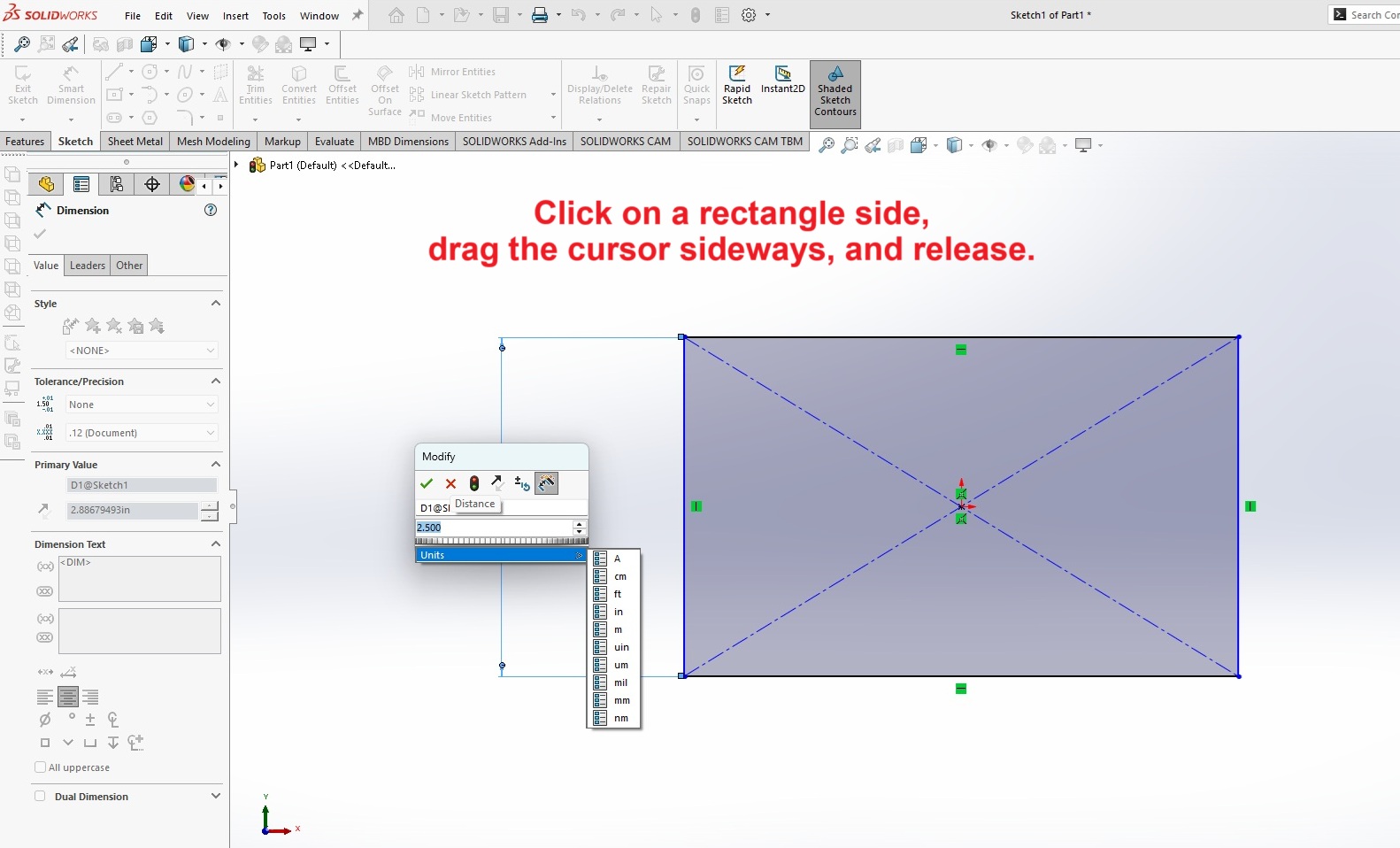This screenshot has height=848, width=1400.
Task: Click the red X cancel icon in Modify
Action: pyautogui.click(x=450, y=483)
